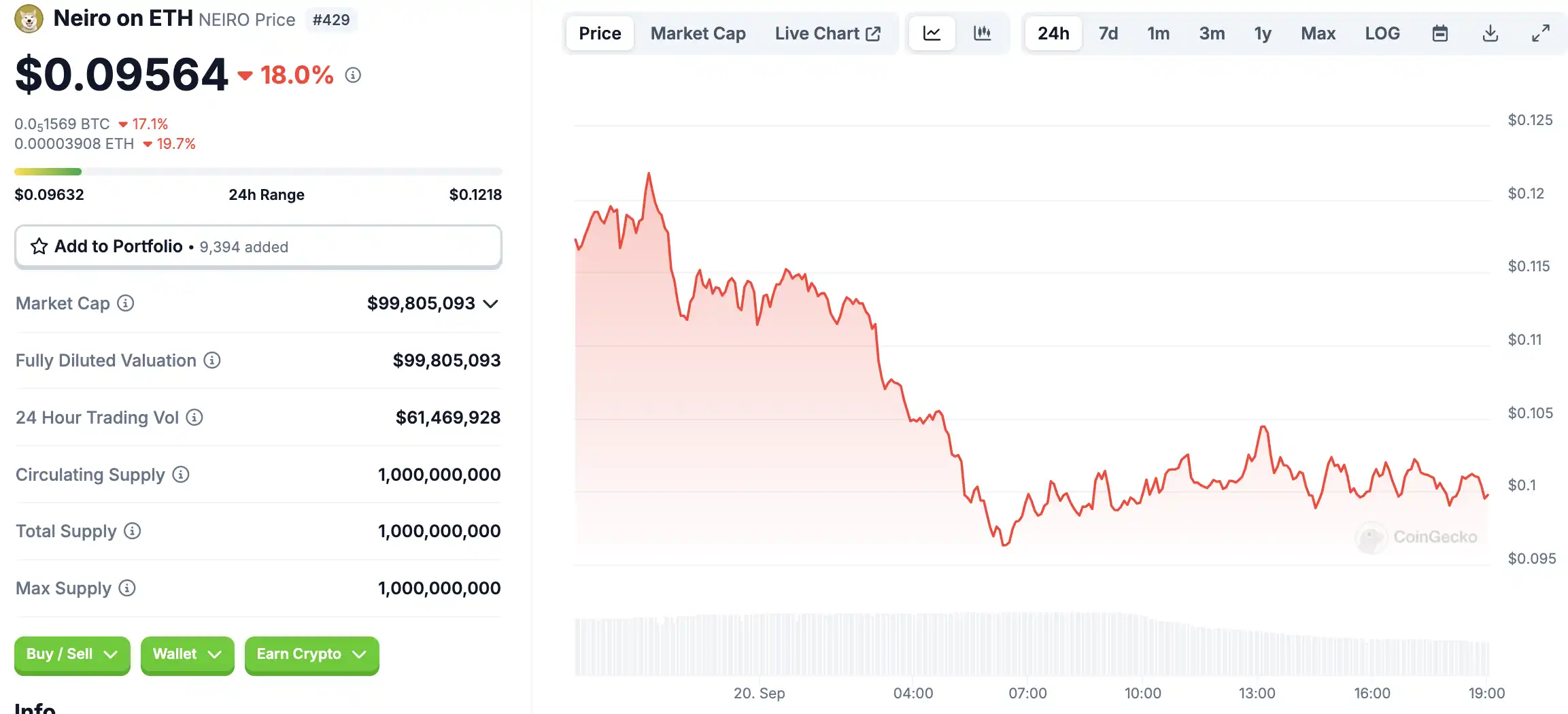Open the calendar date range picker
This screenshot has height=714, width=1568.
tap(1439, 33)
